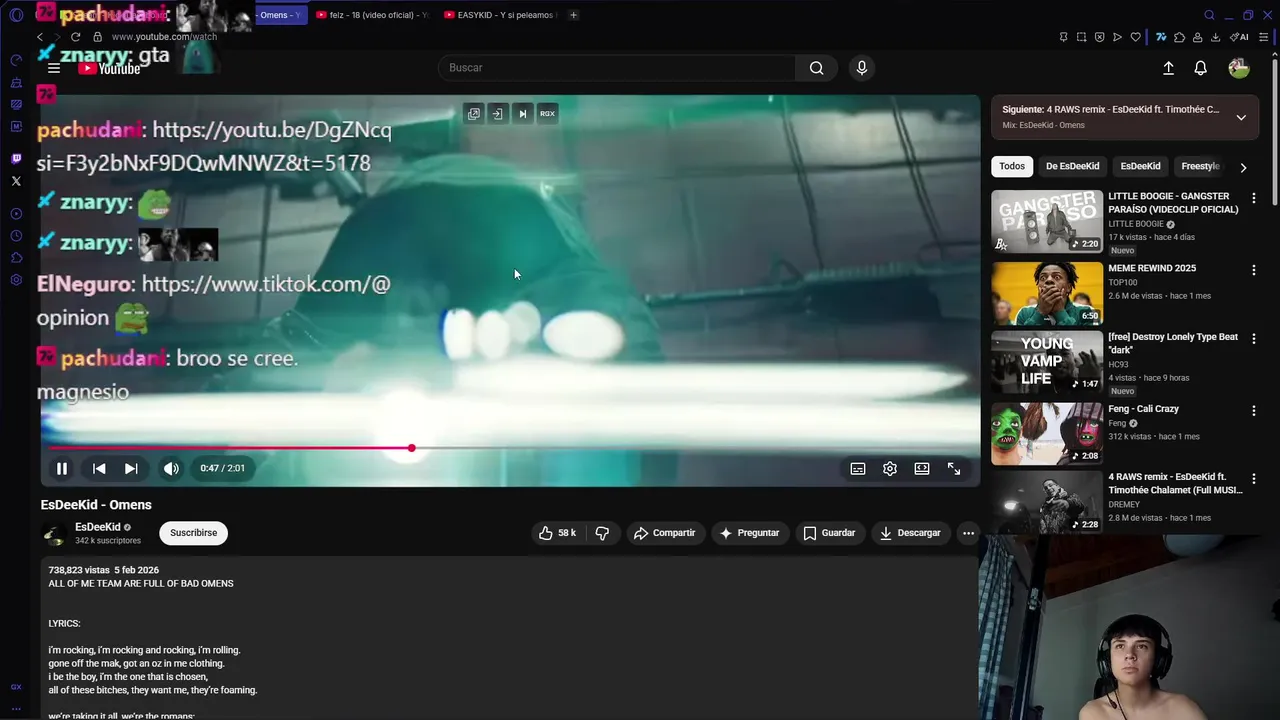Open Destroy Lonely Type Beat thumbnail
Screen dimensions: 1280x720
pyautogui.click(x=1047, y=362)
